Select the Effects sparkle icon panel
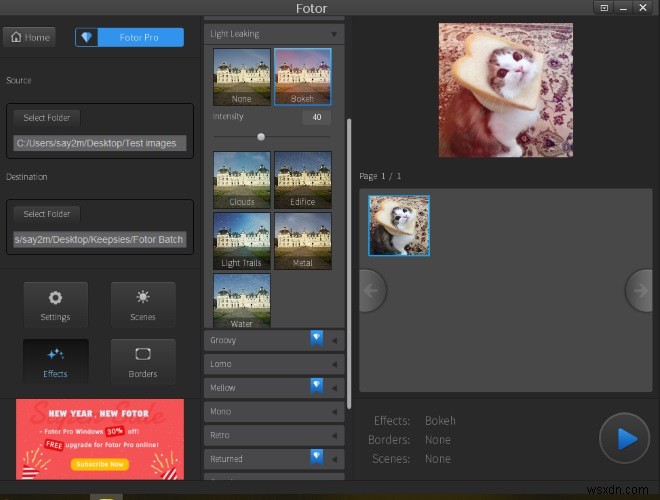Screen dimensions: 660x500 56,362
